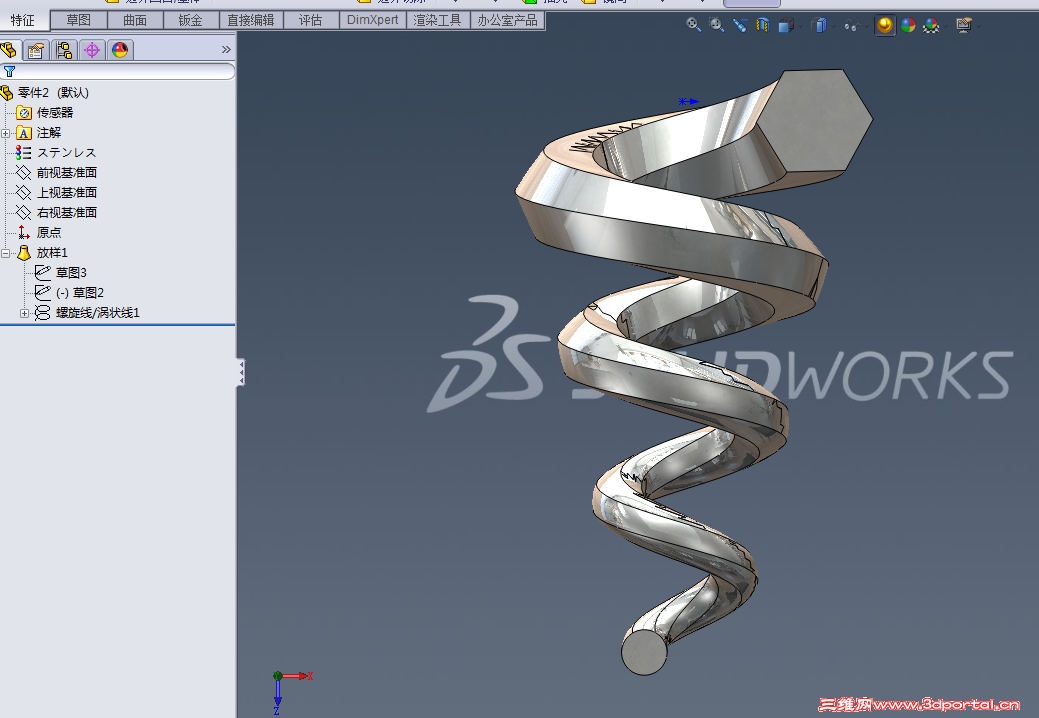Click the Section View icon
This screenshot has width=1039, height=718.
point(763,25)
